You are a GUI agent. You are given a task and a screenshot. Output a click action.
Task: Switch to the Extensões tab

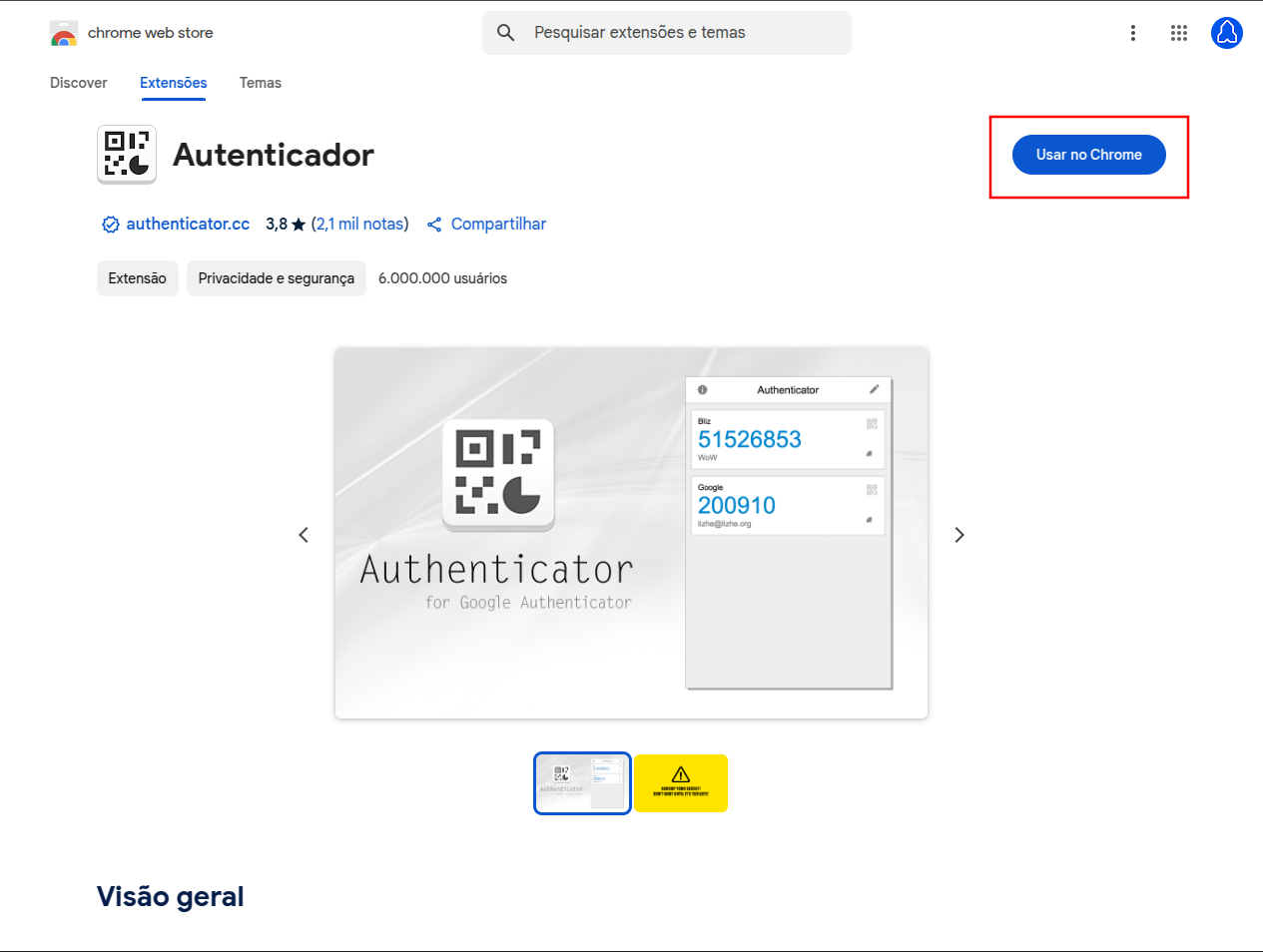coord(174,83)
